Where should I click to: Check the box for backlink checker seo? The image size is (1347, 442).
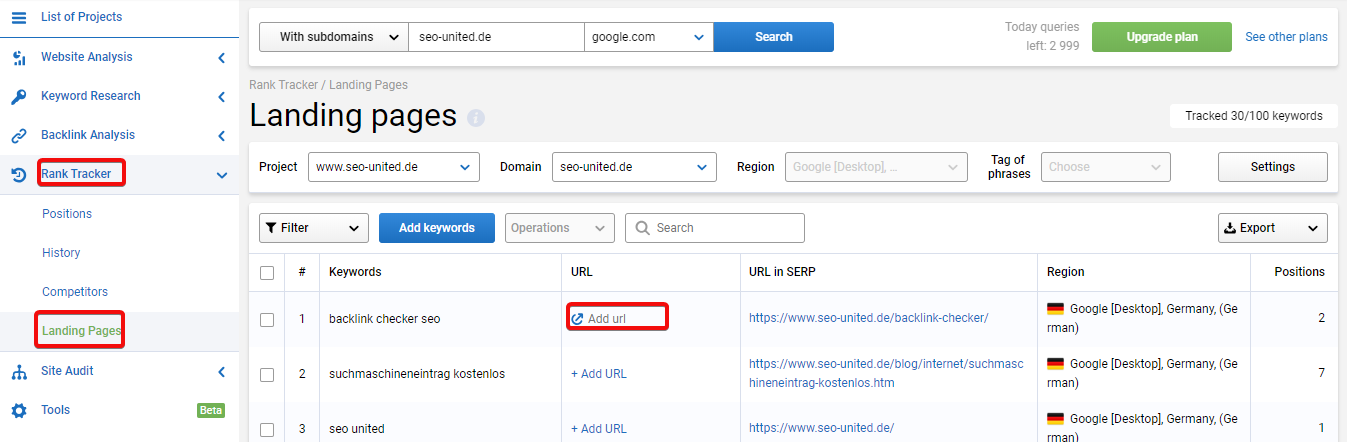pos(267,319)
